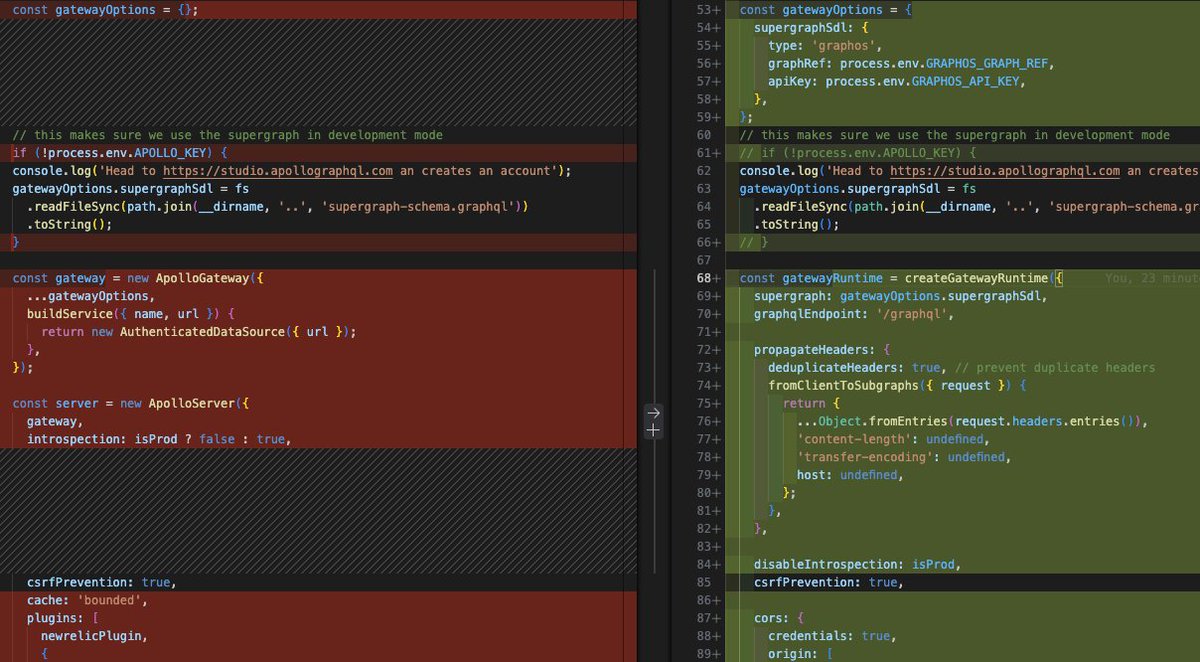Click 'cors: {' on line 87

[779, 618]
